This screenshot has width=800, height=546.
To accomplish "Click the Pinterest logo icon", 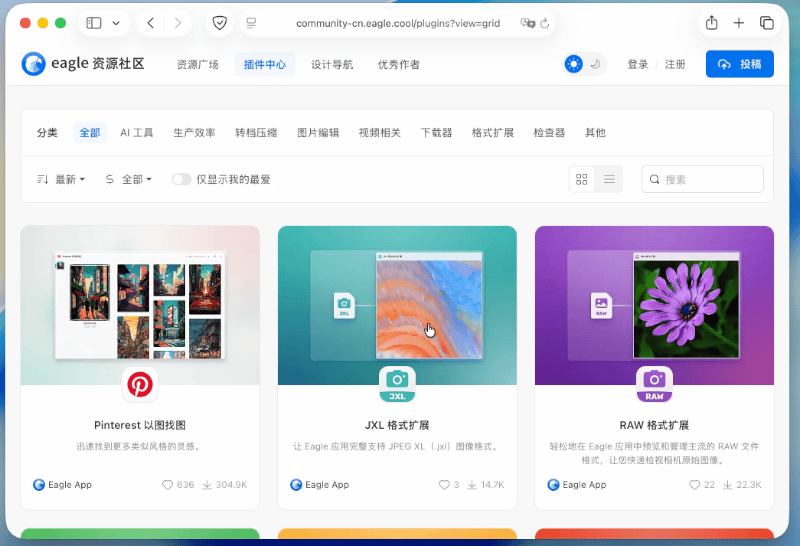I will tap(140, 384).
